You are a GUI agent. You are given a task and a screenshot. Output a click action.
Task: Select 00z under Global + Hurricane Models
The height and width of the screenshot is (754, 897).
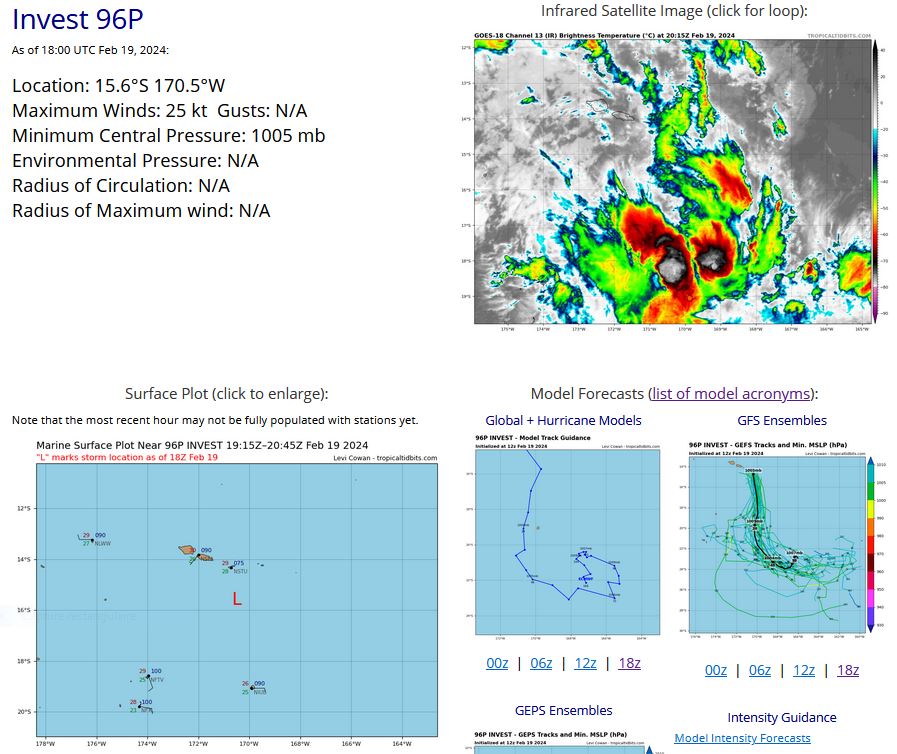point(497,663)
